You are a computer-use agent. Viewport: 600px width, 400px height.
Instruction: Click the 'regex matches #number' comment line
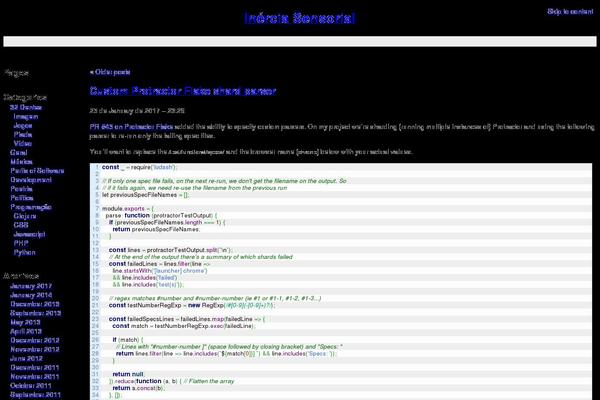coord(215,298)
